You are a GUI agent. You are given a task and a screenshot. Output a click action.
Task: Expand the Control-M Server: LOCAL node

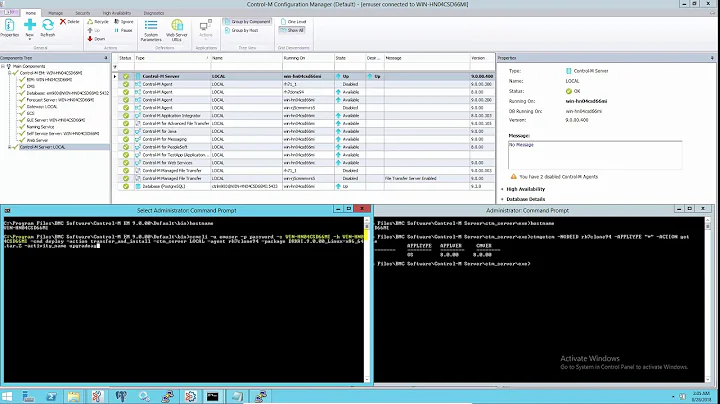click(10, 147)
